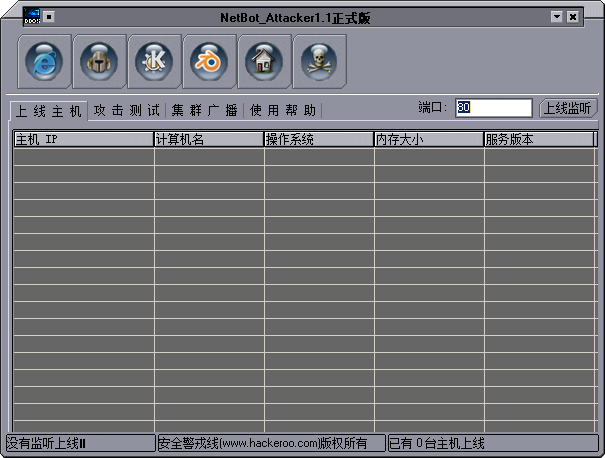605x458 pixels.
Task: Sort by the 操作系统 column header
Action: click(319, 140)
